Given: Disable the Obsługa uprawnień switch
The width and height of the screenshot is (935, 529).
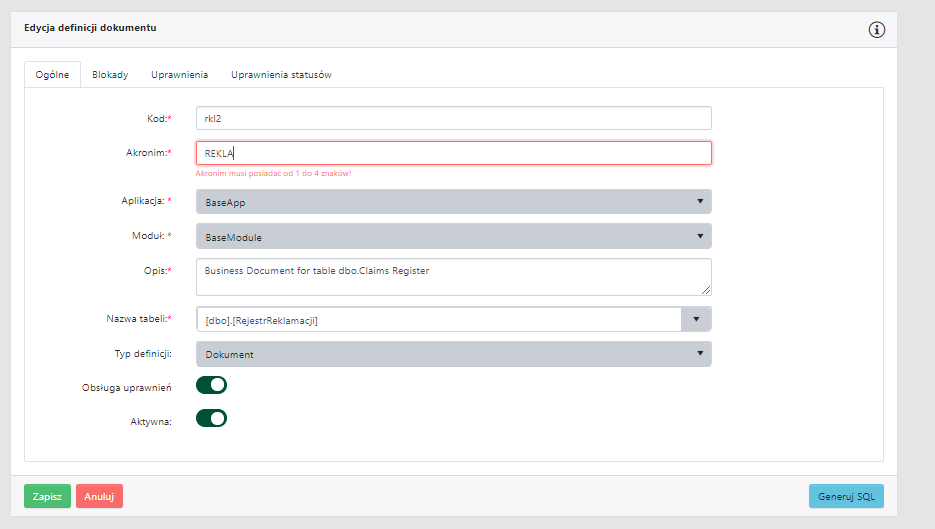Looking at the screenshot, I should click(x=211, y=385).
